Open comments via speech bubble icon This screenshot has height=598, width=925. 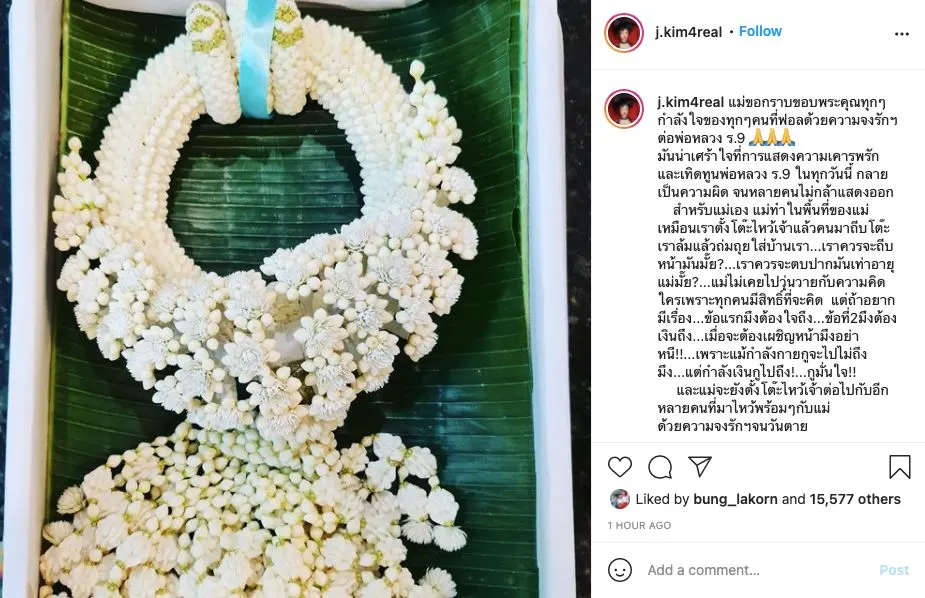660,467
